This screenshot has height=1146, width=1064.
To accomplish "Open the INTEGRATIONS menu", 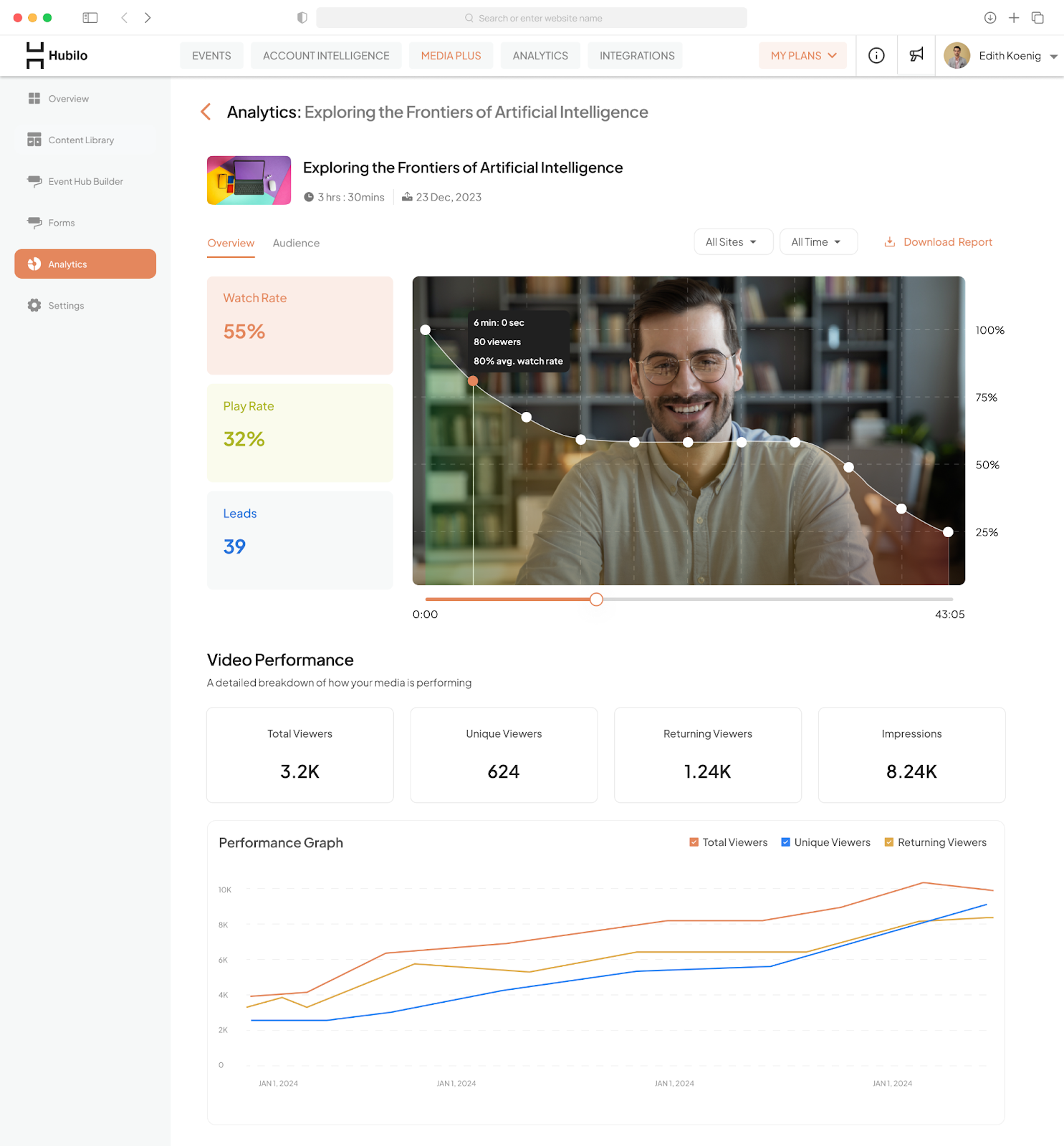I will pos(637,55).
